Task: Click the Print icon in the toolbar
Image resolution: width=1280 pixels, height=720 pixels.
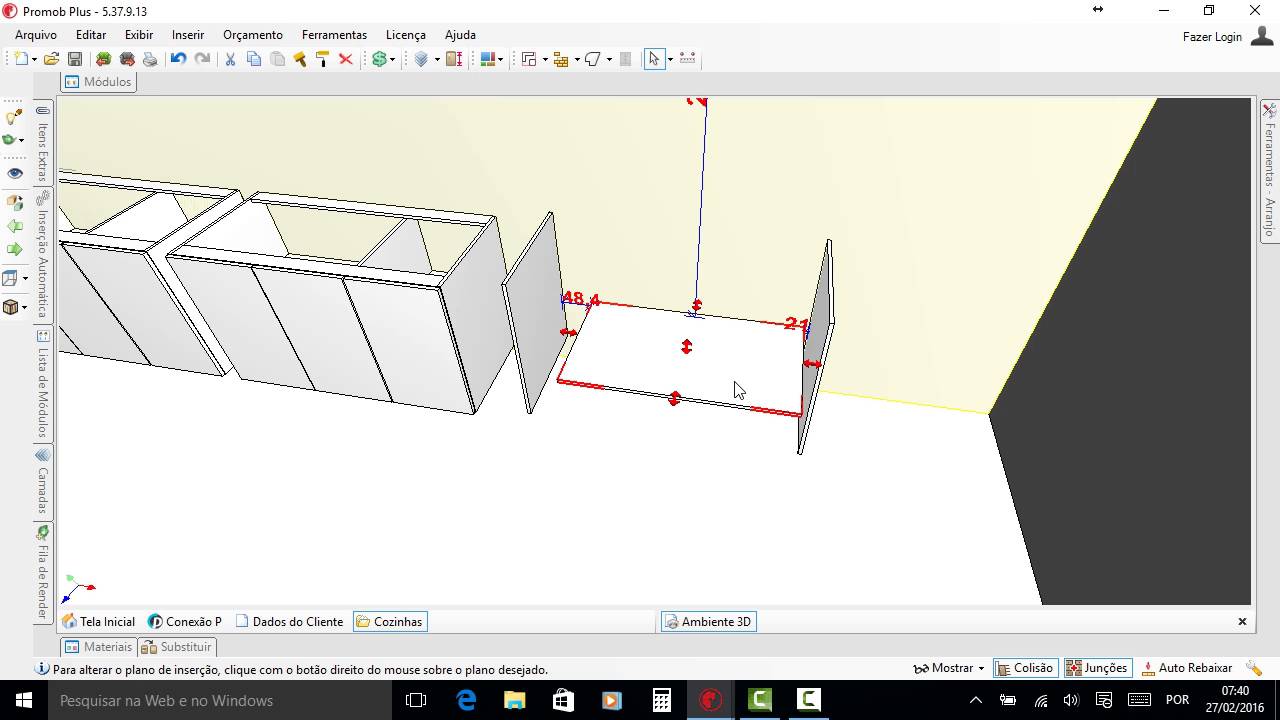Action: coord(150,59)
